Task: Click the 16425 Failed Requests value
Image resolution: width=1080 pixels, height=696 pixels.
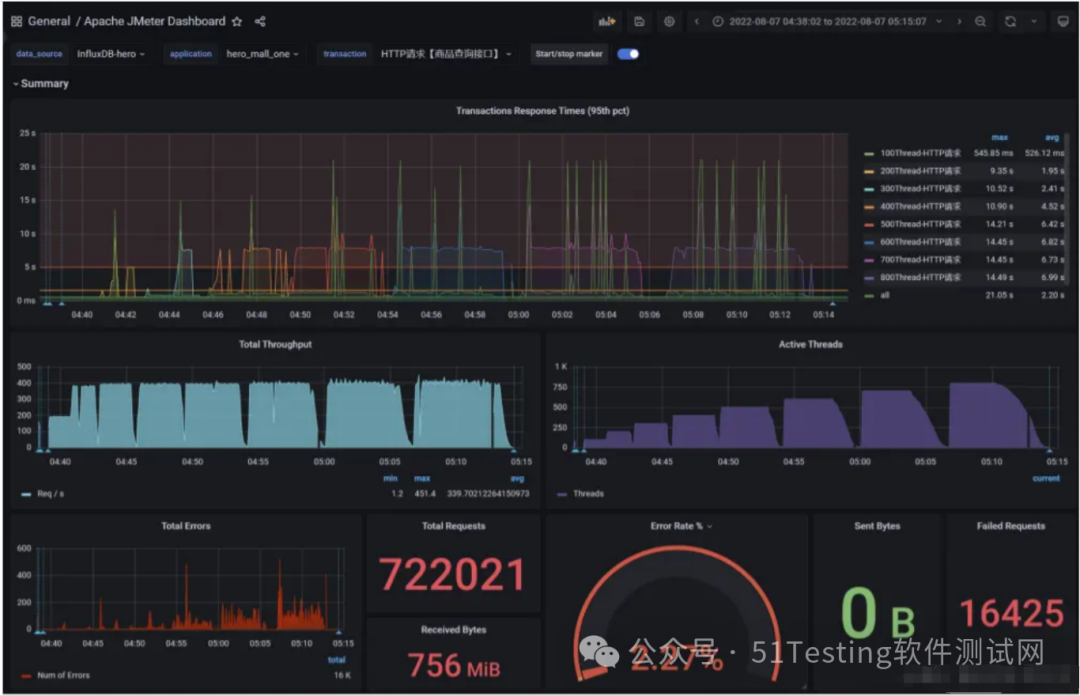Action: point(1011,613)
